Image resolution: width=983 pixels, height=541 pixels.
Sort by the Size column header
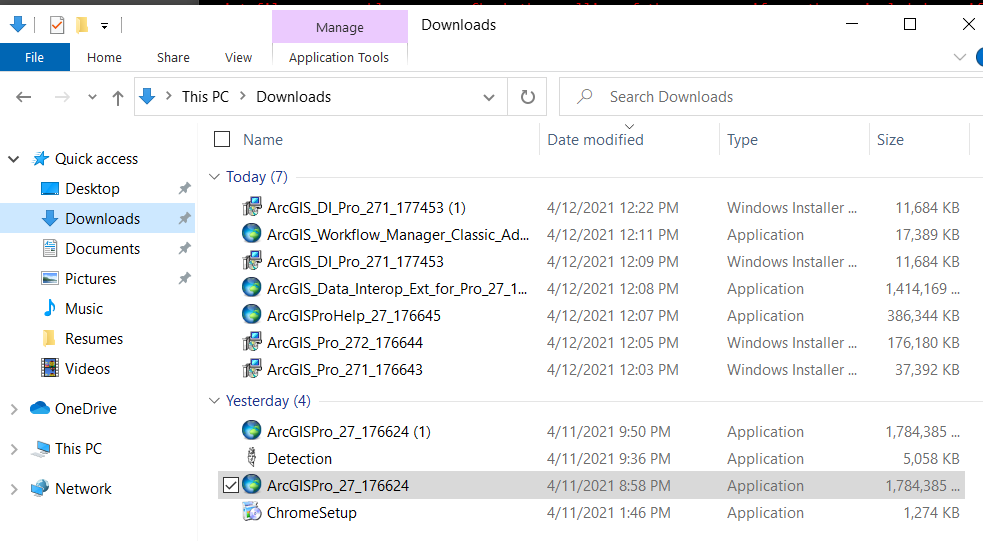[x=890, y=140]
